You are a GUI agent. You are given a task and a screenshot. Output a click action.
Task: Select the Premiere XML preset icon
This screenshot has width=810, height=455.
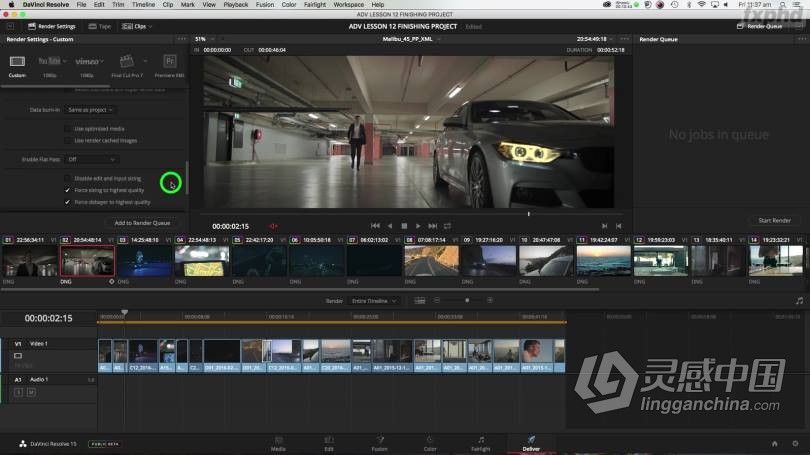click(x=170, y=62)
